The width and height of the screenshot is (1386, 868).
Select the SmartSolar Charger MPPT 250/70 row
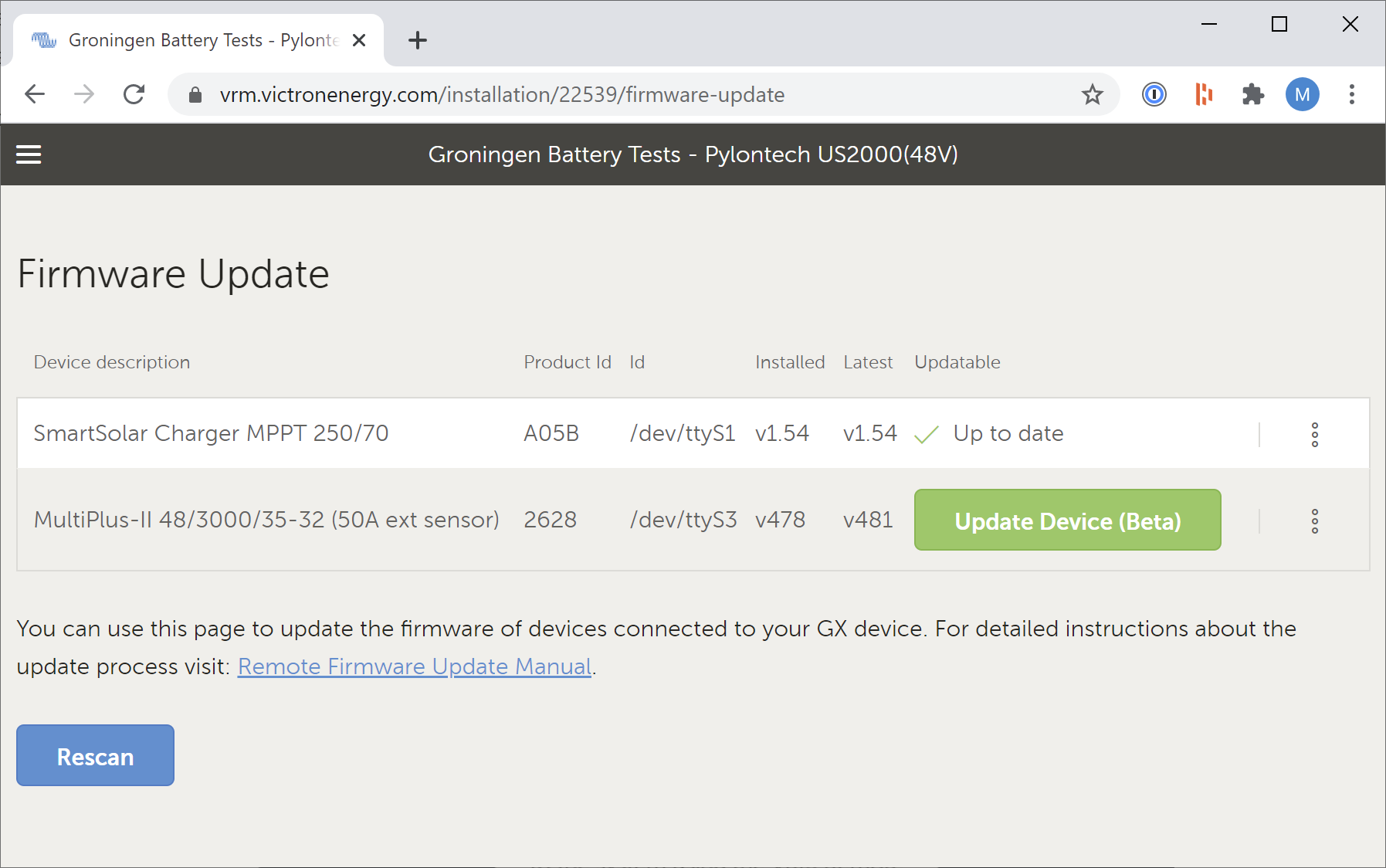tap(211, 433)
